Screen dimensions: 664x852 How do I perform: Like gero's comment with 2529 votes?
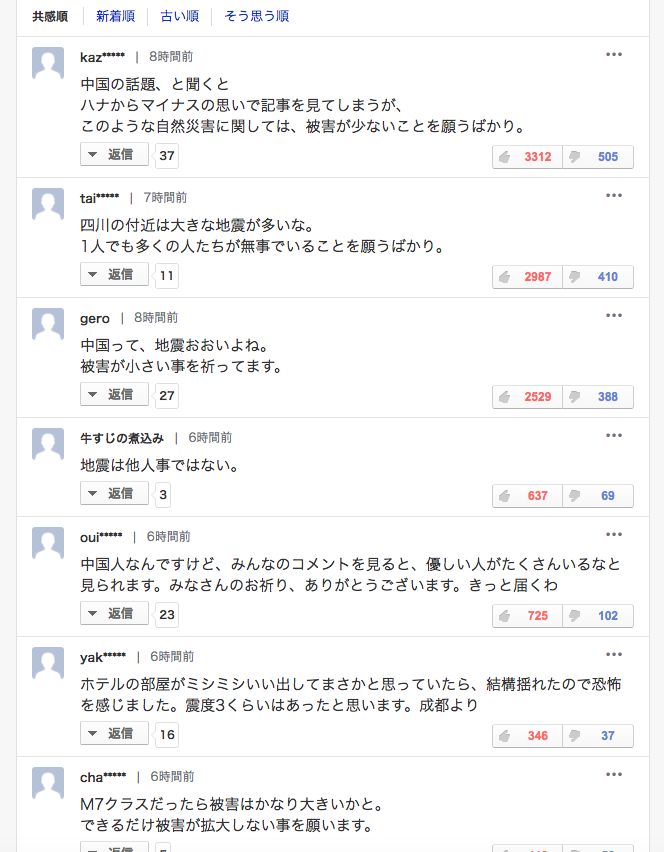pos(527,397)
